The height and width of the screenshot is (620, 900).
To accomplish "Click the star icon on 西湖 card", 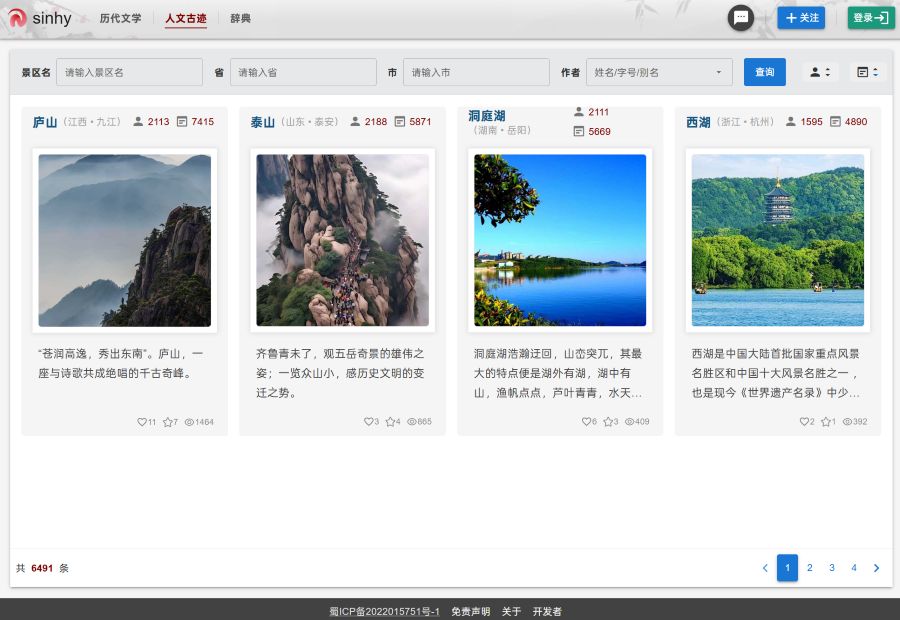I will coord(826,422).
